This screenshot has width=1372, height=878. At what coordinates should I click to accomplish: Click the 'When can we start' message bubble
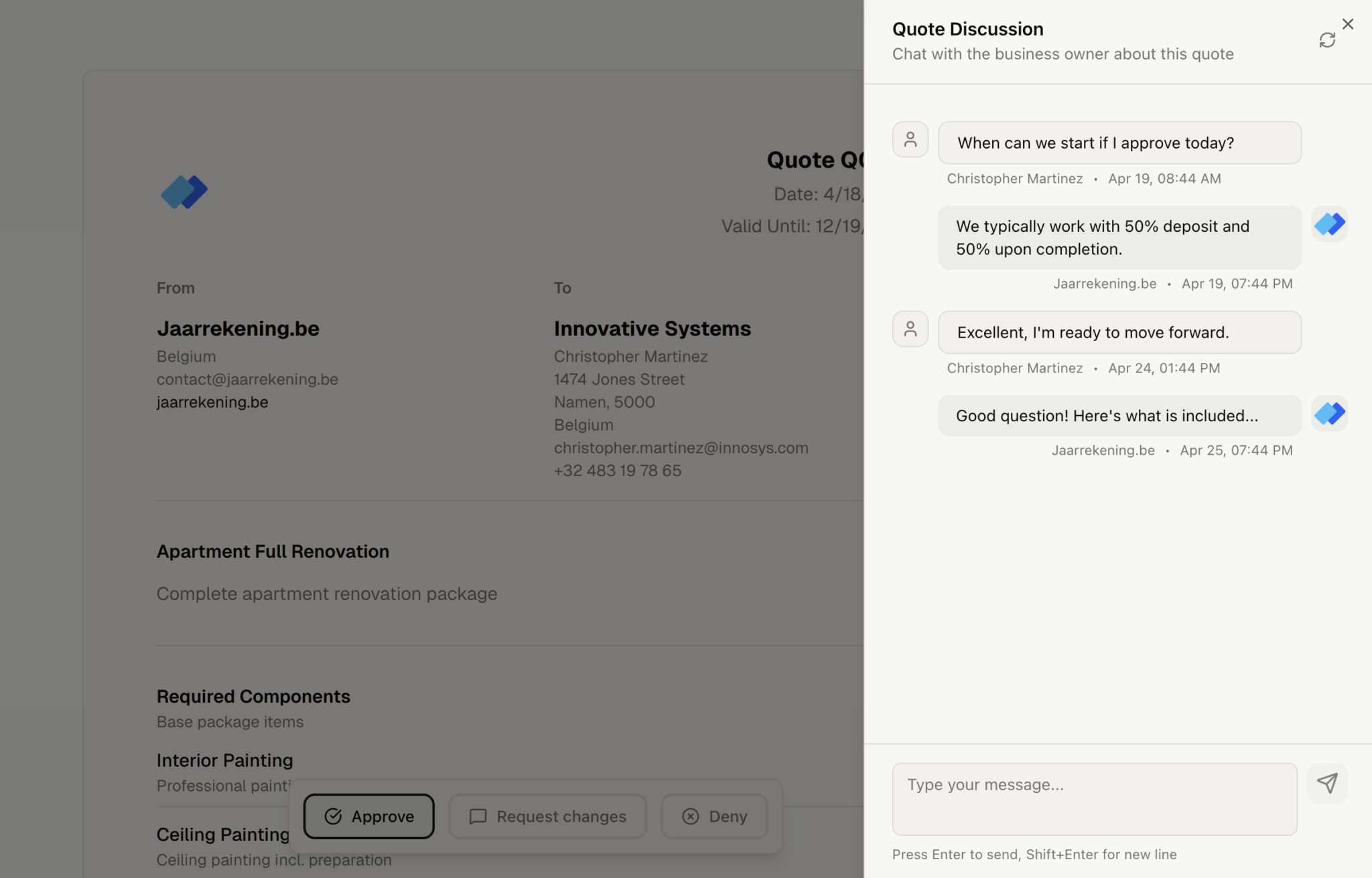pyautogui.click(x=1119, y=143)
